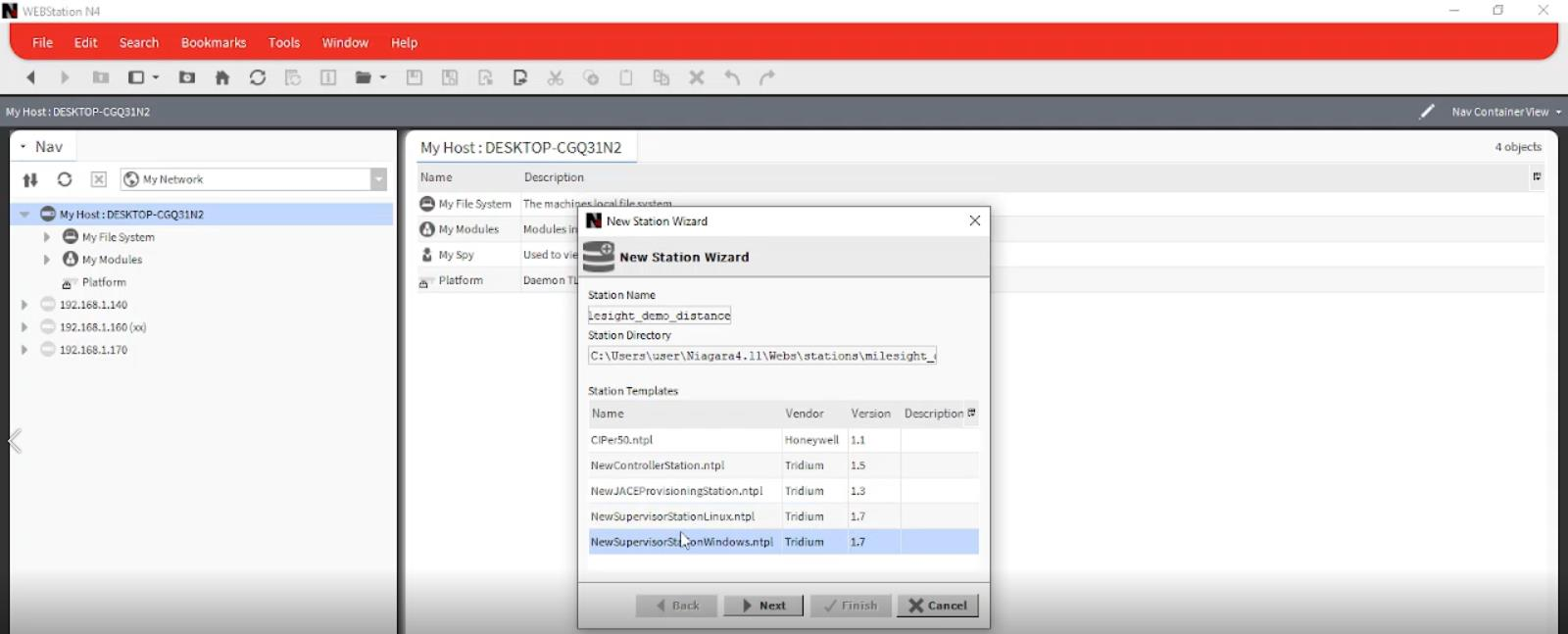The image size is (1568, 634).
Task: Click the Station Directory field
Action: click(x=762, y=356)
